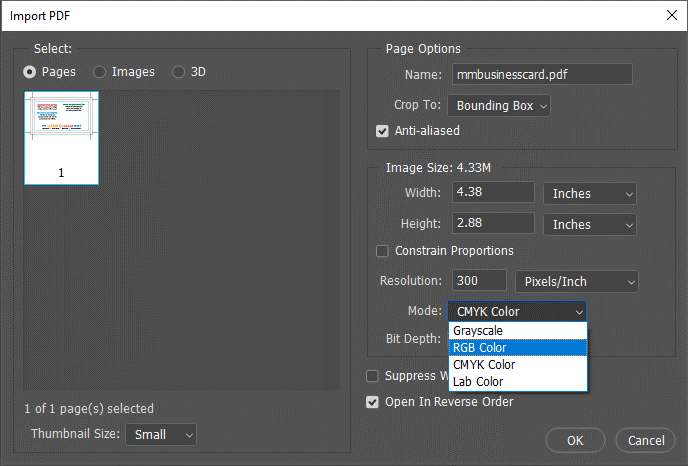
Task: Click the page 1 thumbnail
Action: pyautogui.click(x=61, y=137)
